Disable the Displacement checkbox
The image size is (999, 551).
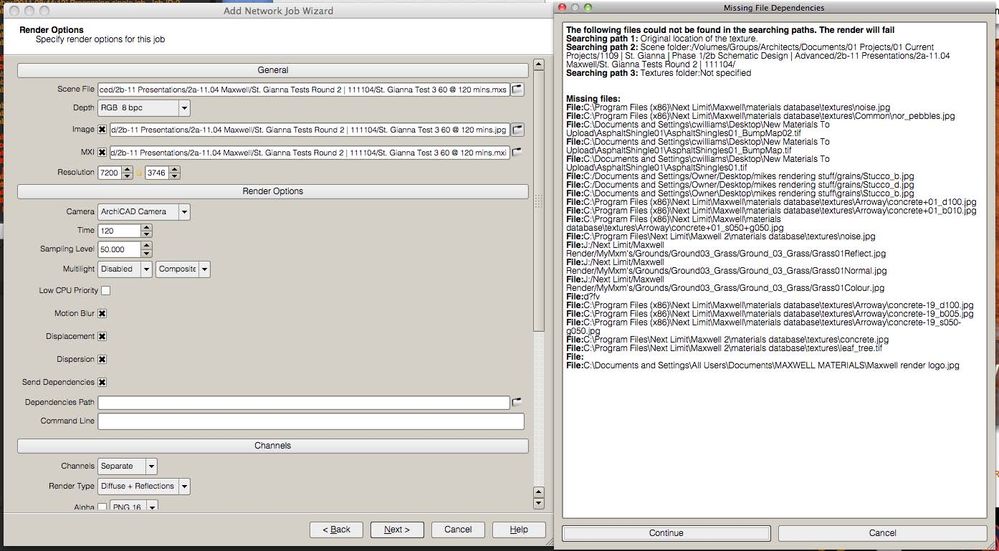point(102,336)
